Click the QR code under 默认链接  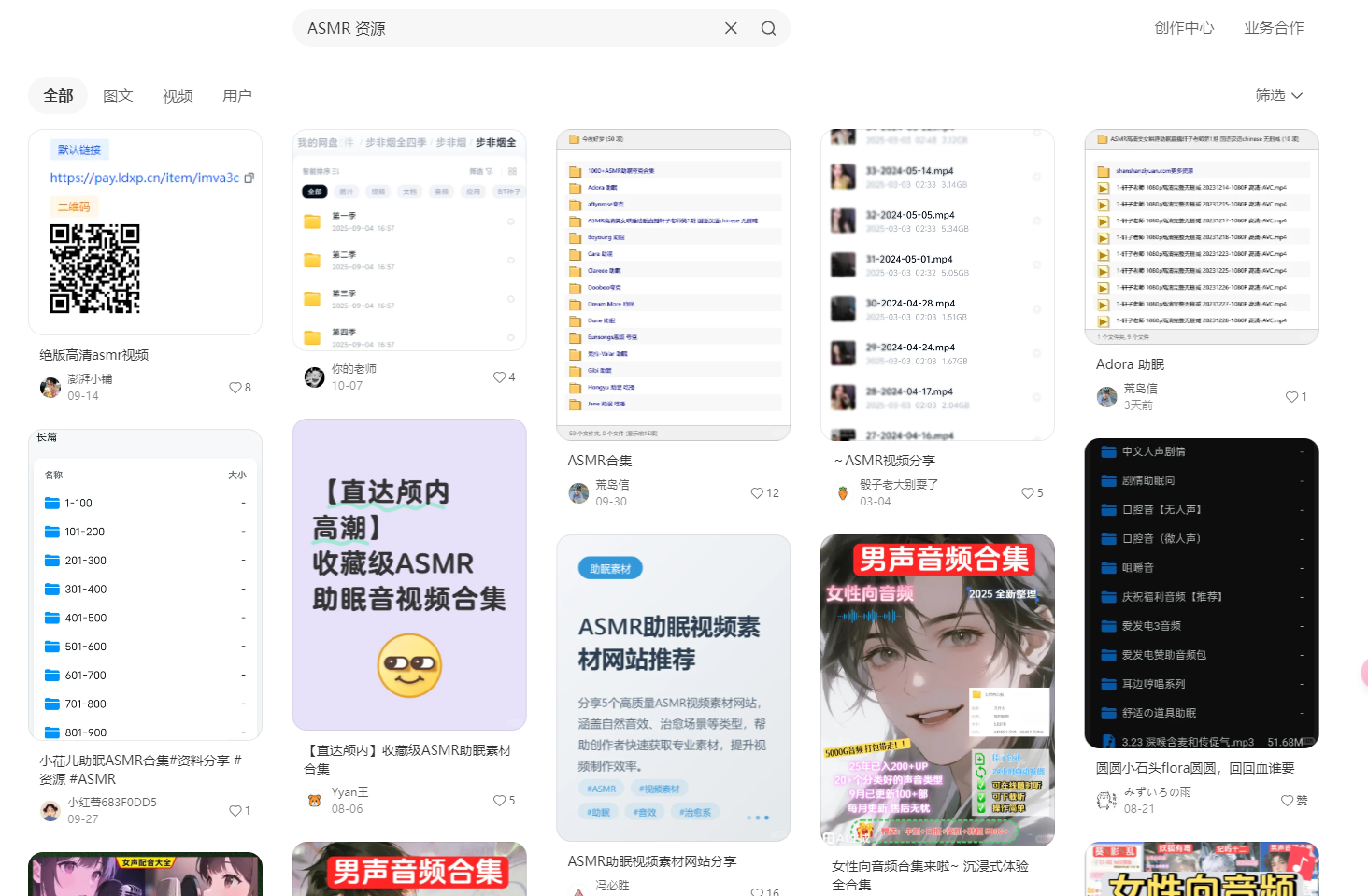click(94, 270)
